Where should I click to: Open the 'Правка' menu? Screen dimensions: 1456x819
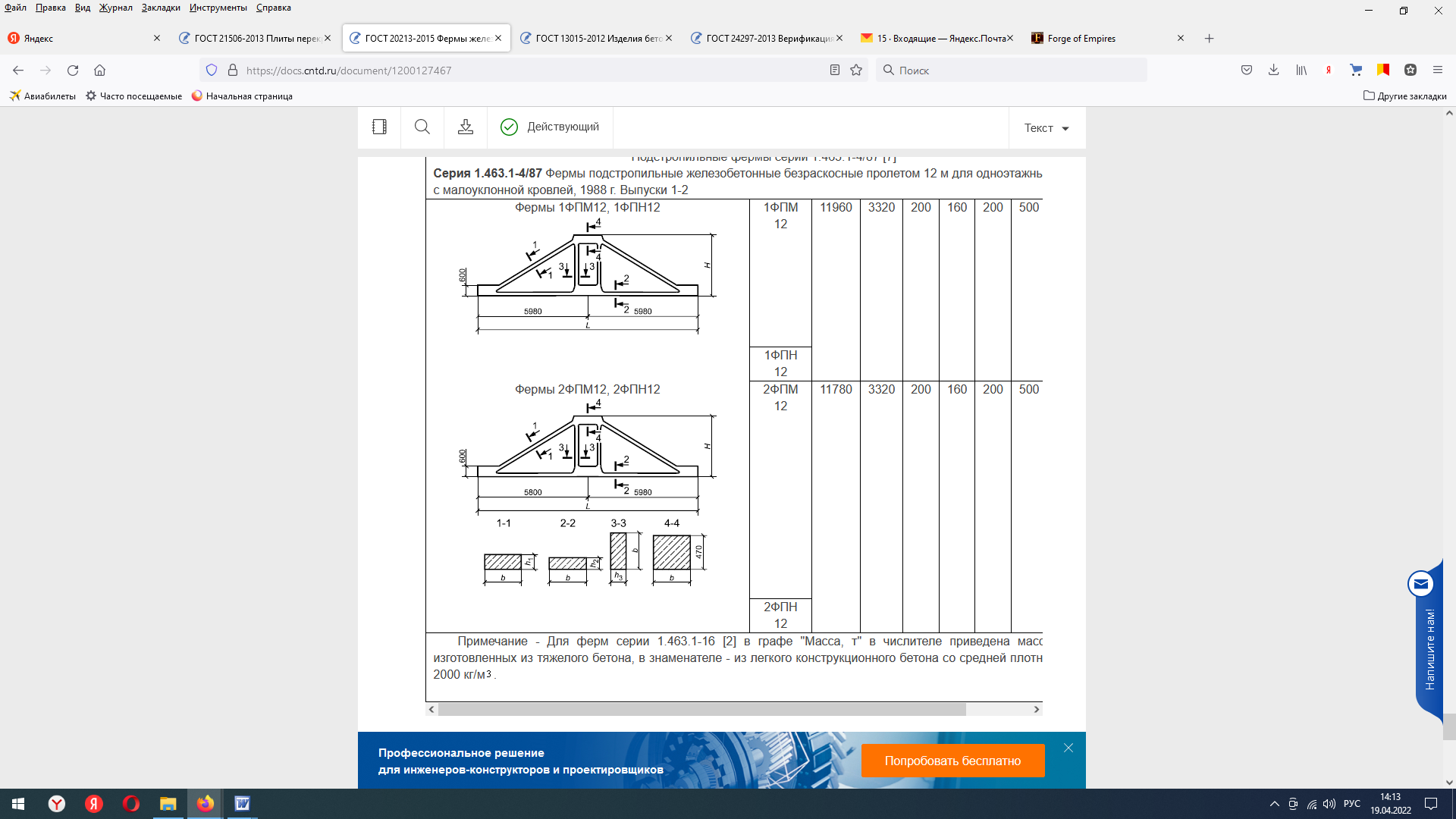point(50,8)
